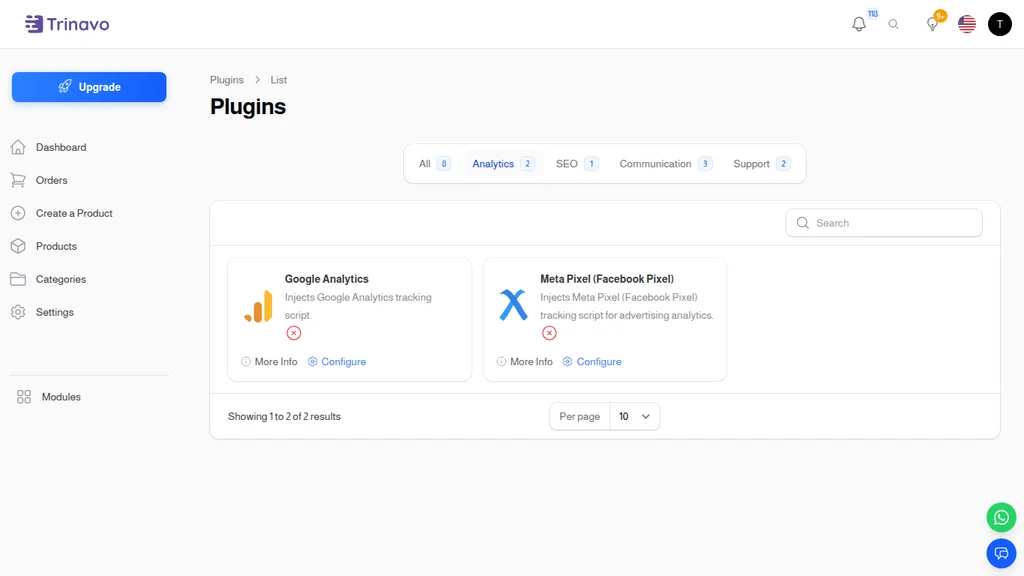The width and height of the screenshot is (1024, 576).
Task: Click the Google Analytics plugin title
Action: 327,279
